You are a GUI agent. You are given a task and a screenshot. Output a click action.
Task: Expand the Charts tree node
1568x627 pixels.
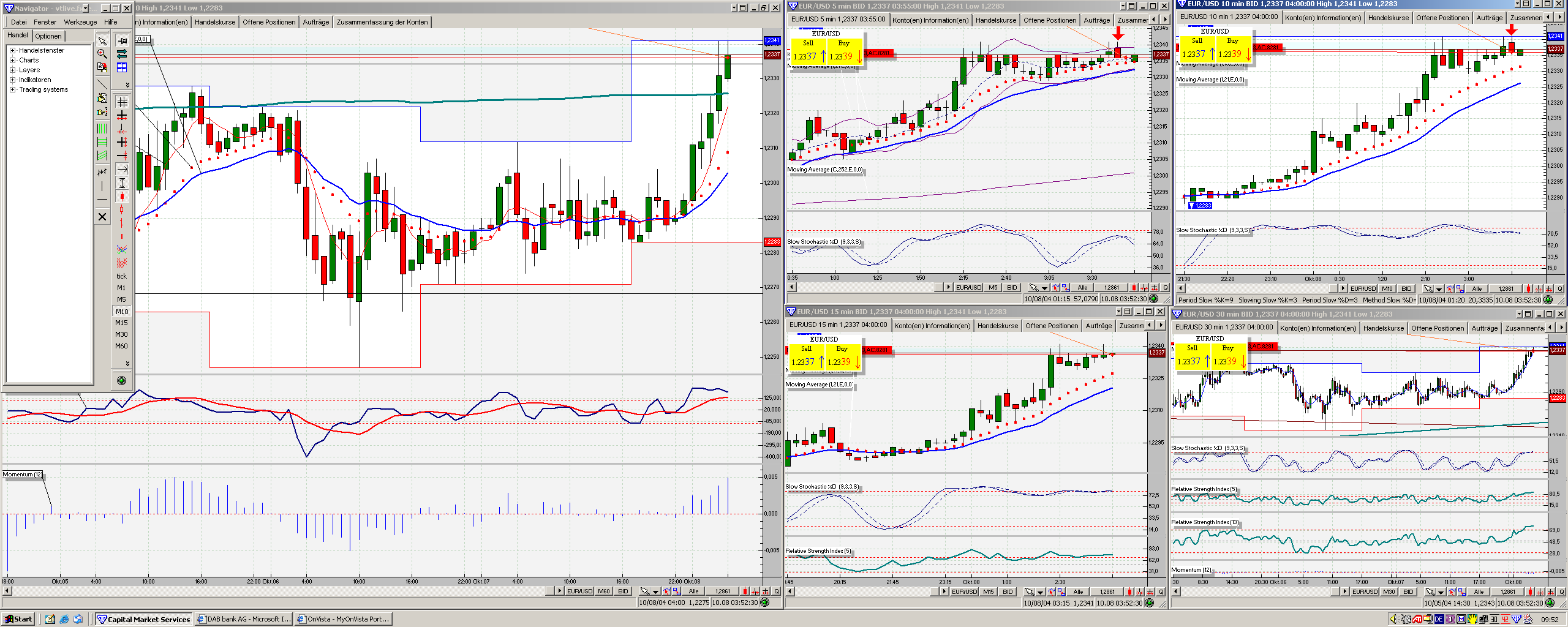click(12, 60)
